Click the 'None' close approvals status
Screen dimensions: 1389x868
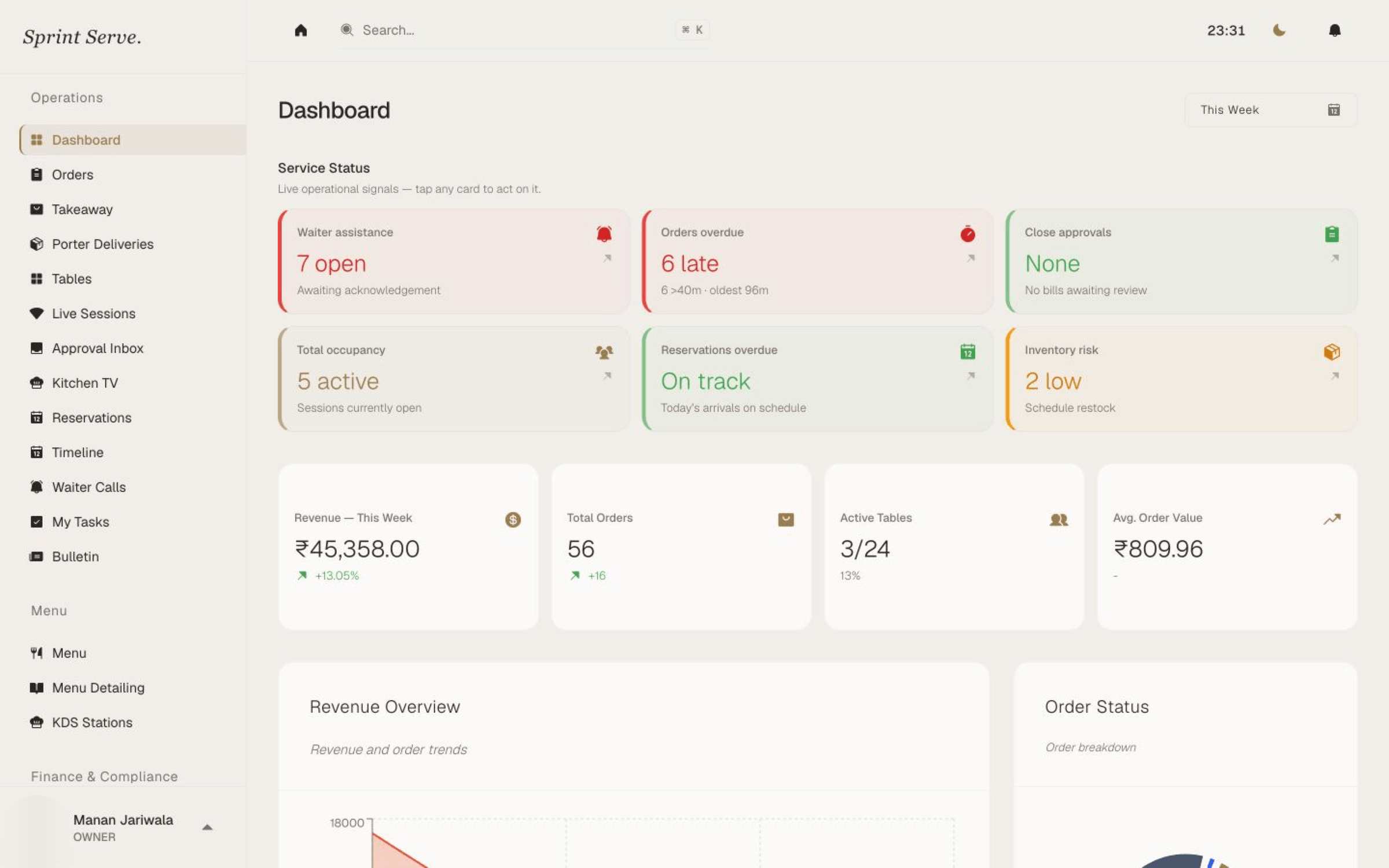tap(1052, 264)
